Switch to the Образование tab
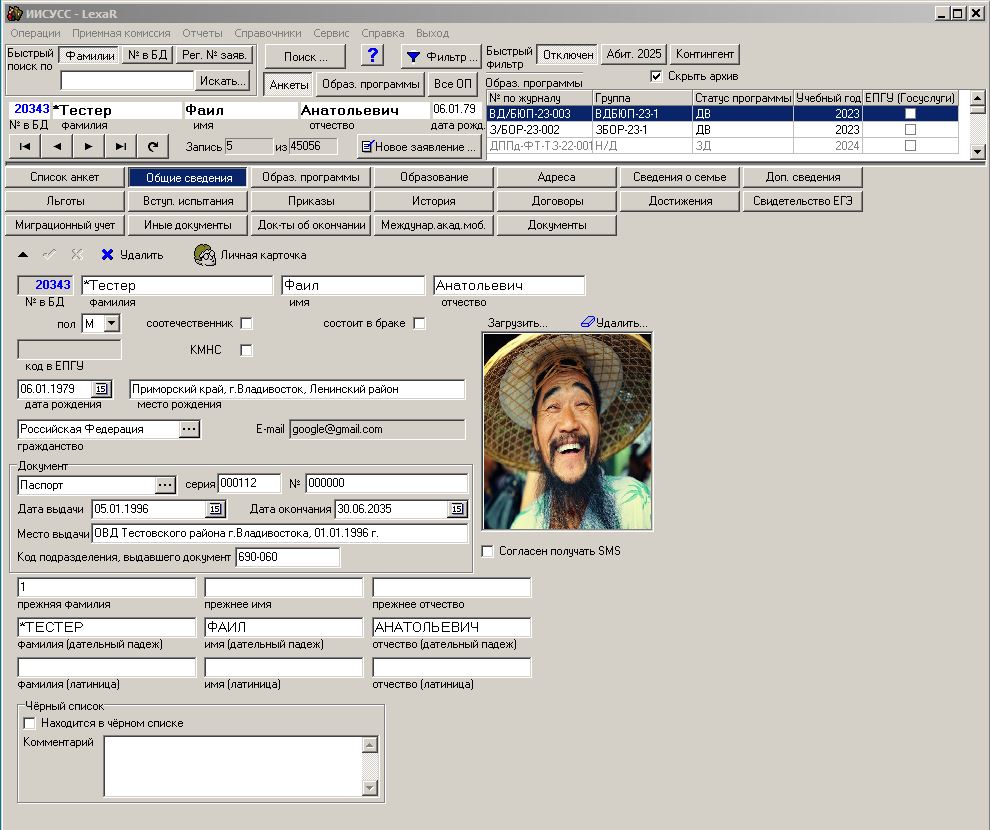This screenshot has width=990, height=830. pyautogui.click(x=434, y=177)
